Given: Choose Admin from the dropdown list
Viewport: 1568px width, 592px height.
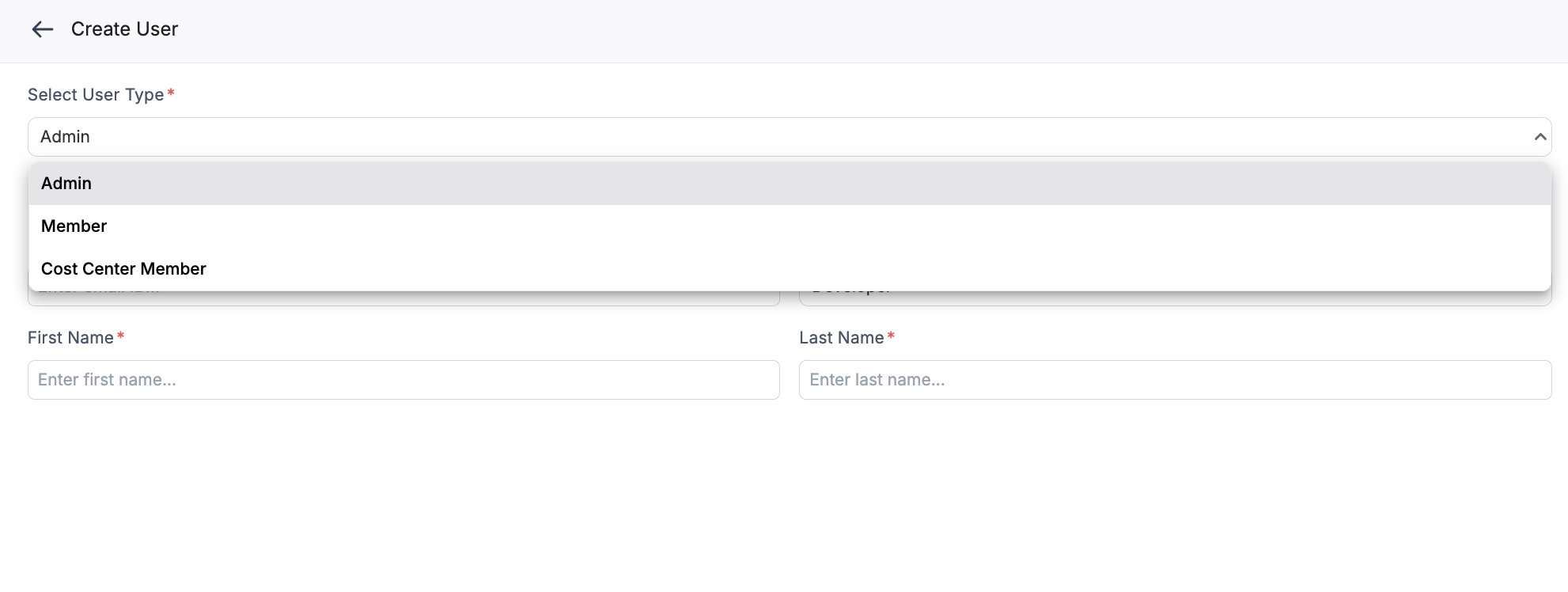Looking at the screenshot, I should pos(66,184).
